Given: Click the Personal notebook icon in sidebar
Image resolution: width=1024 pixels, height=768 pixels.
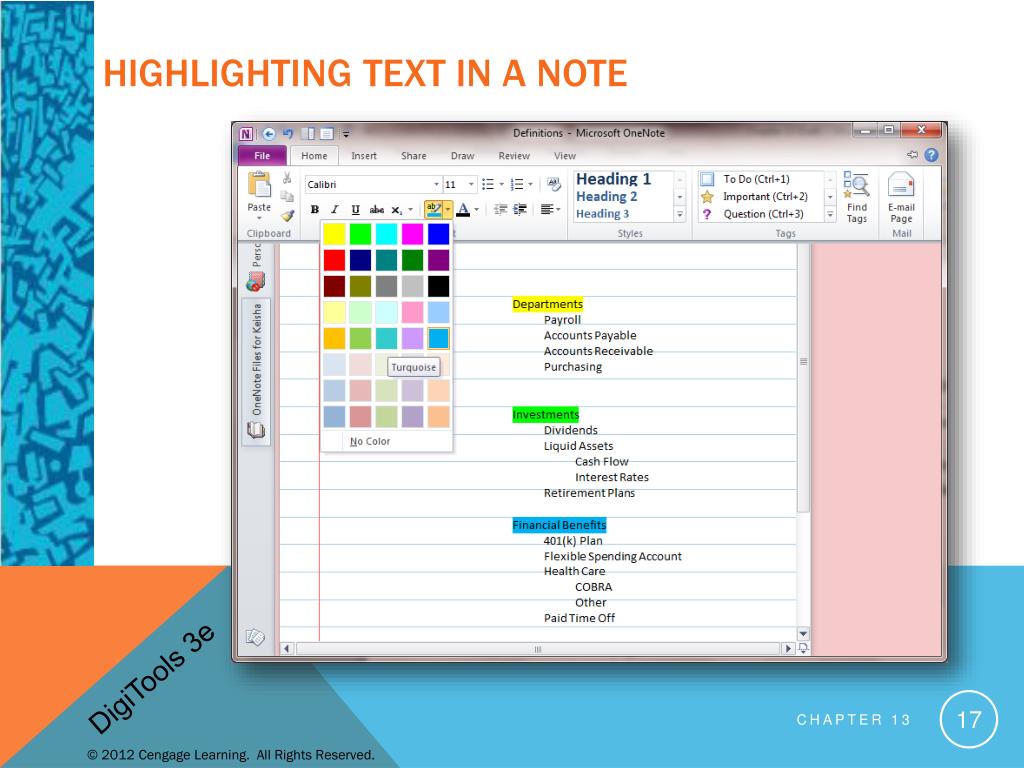Looking at the screenshot, I should [x=255, y=281].
